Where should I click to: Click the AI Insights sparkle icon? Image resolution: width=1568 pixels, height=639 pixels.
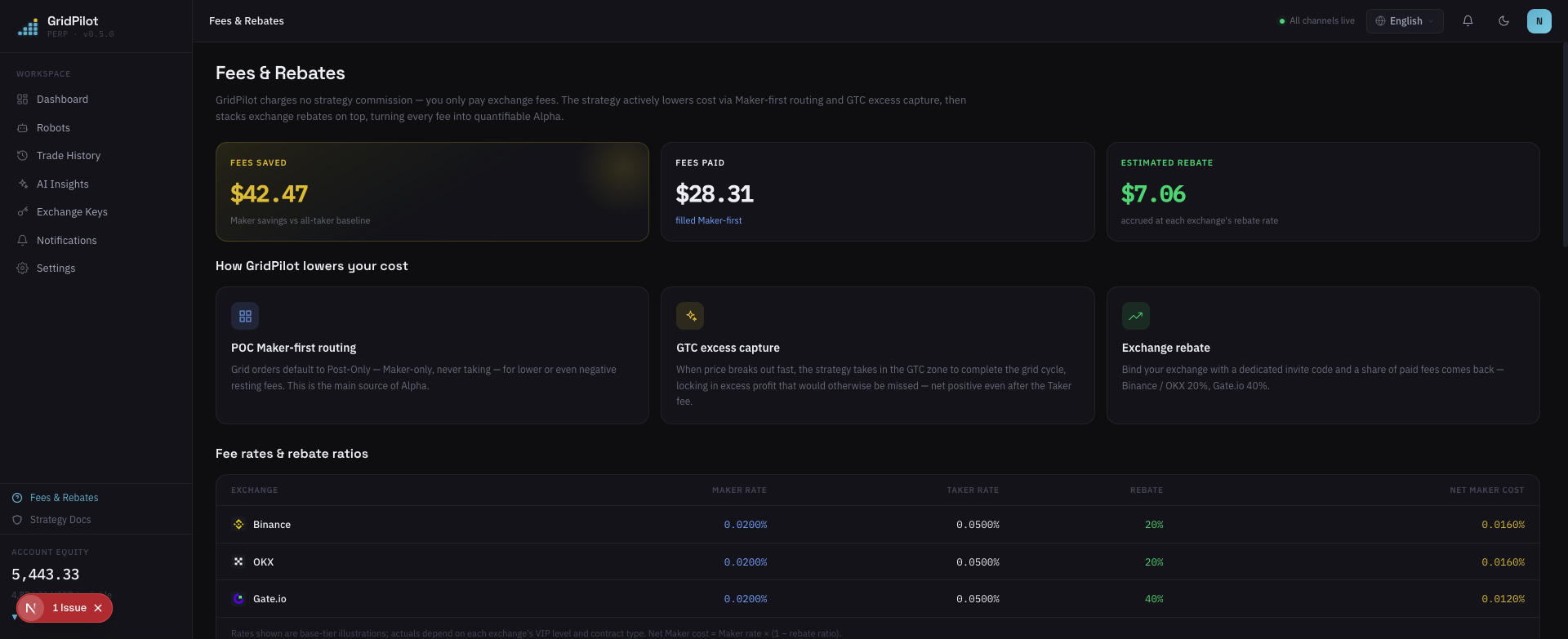(22, 184)
